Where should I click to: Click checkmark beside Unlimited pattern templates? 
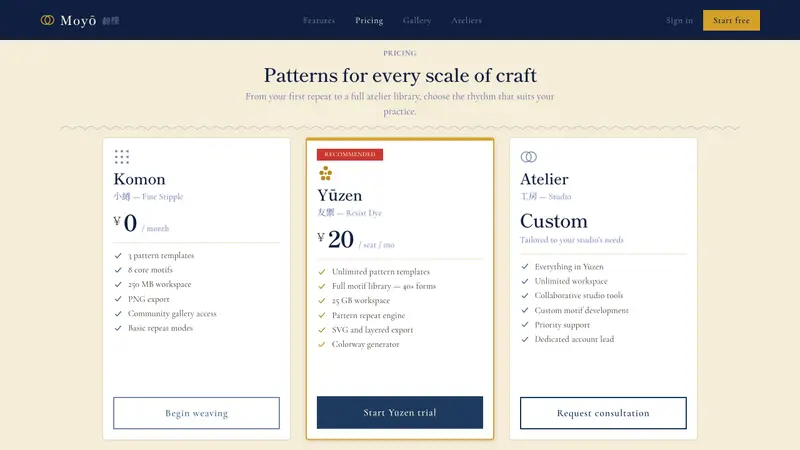click(x=322, y=272)
